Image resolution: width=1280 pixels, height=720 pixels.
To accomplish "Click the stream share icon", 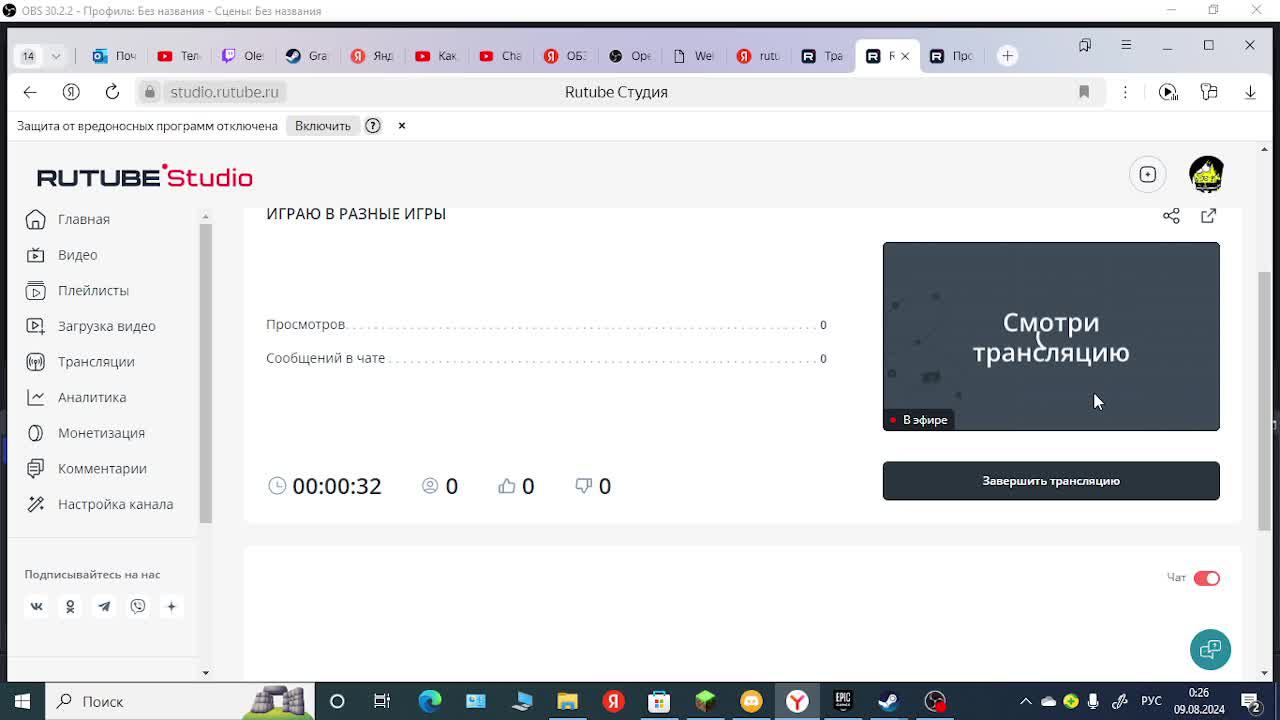I will click(x=1171, y=216).
